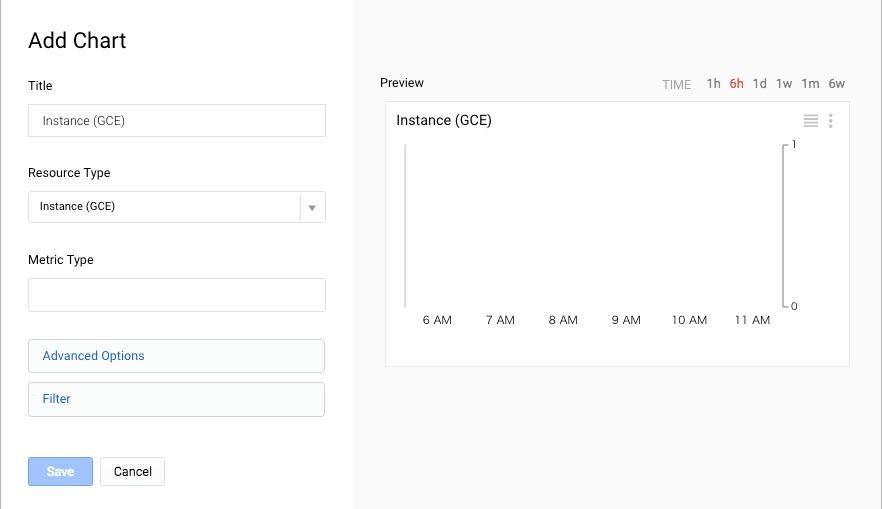Select the 6h time range
This screenshot has width=882, height=509.
pos(736,84)
